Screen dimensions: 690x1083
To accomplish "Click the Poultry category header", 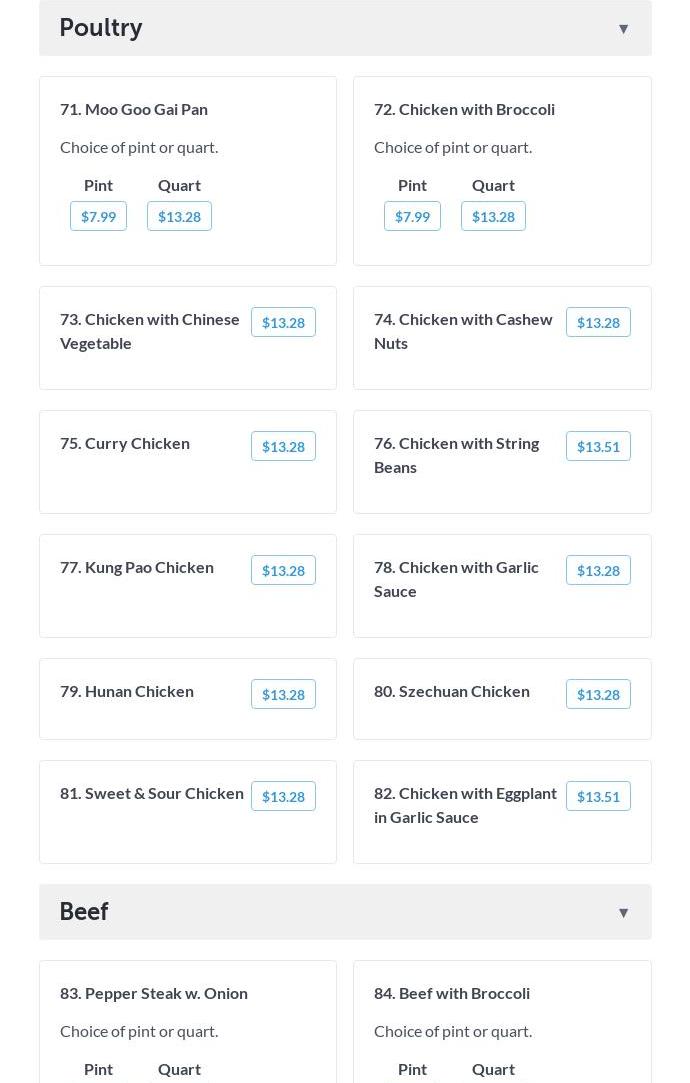I will (x=101, y=28).
